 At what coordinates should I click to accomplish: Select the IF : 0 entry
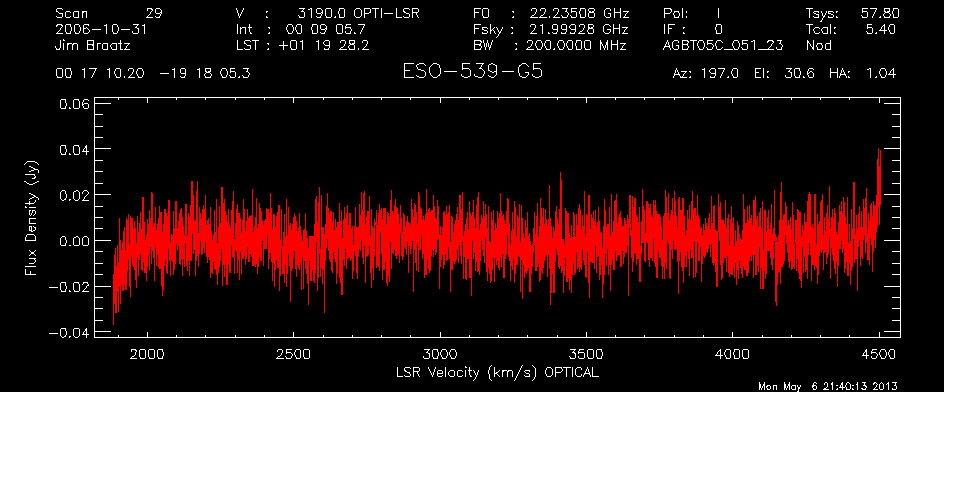[693, 29]
